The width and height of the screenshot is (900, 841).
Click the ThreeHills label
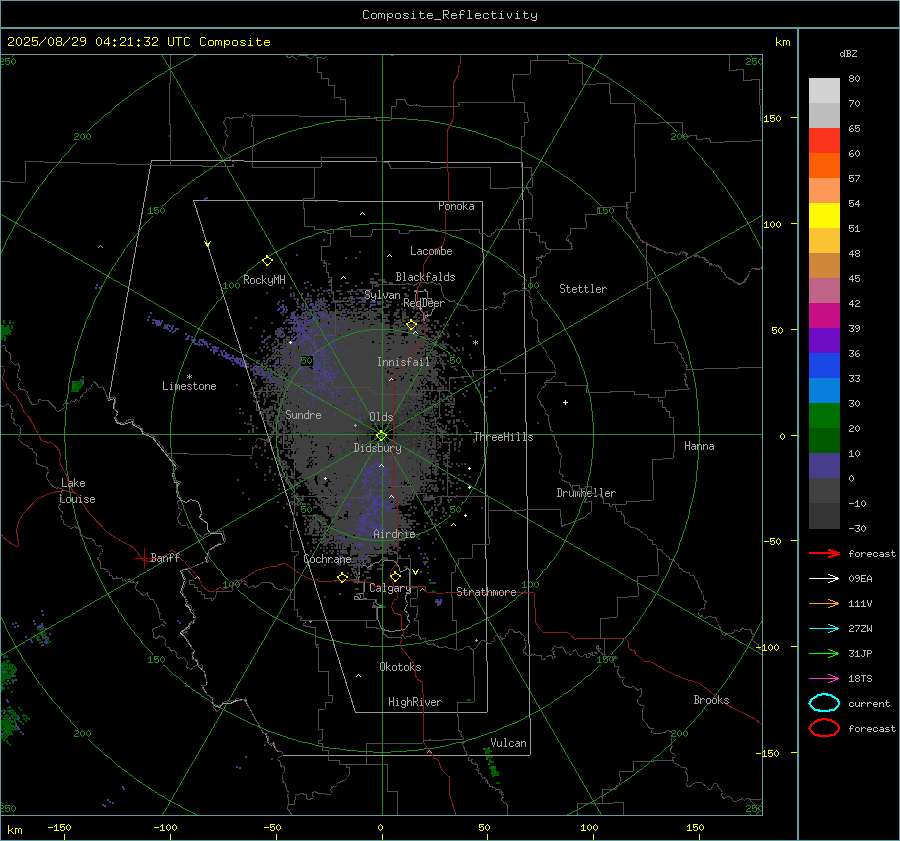(503, 437)
